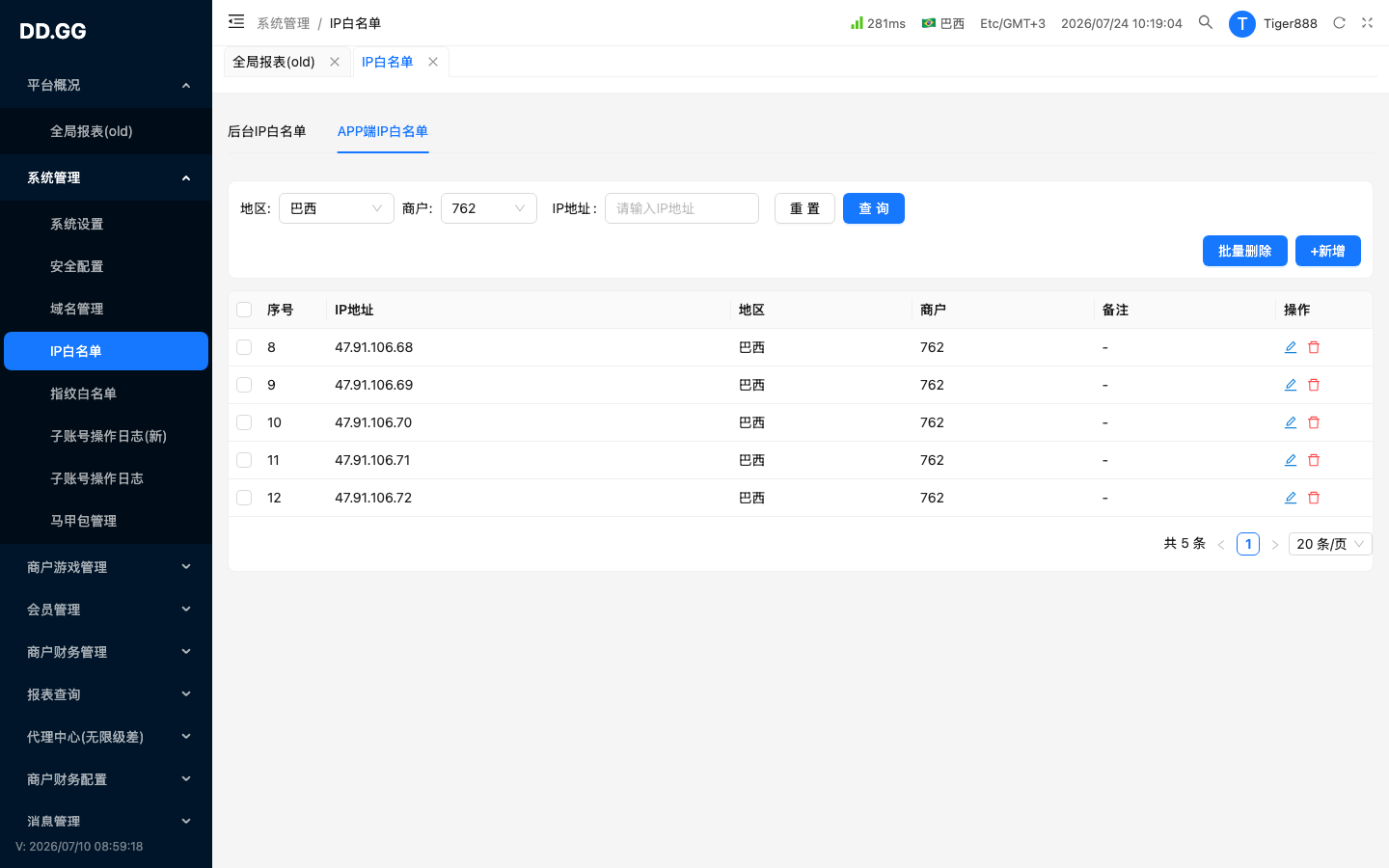Check the box for row number 9
Screen dimensions: 1389x868
pyautogui.click(x=244, y=385)
